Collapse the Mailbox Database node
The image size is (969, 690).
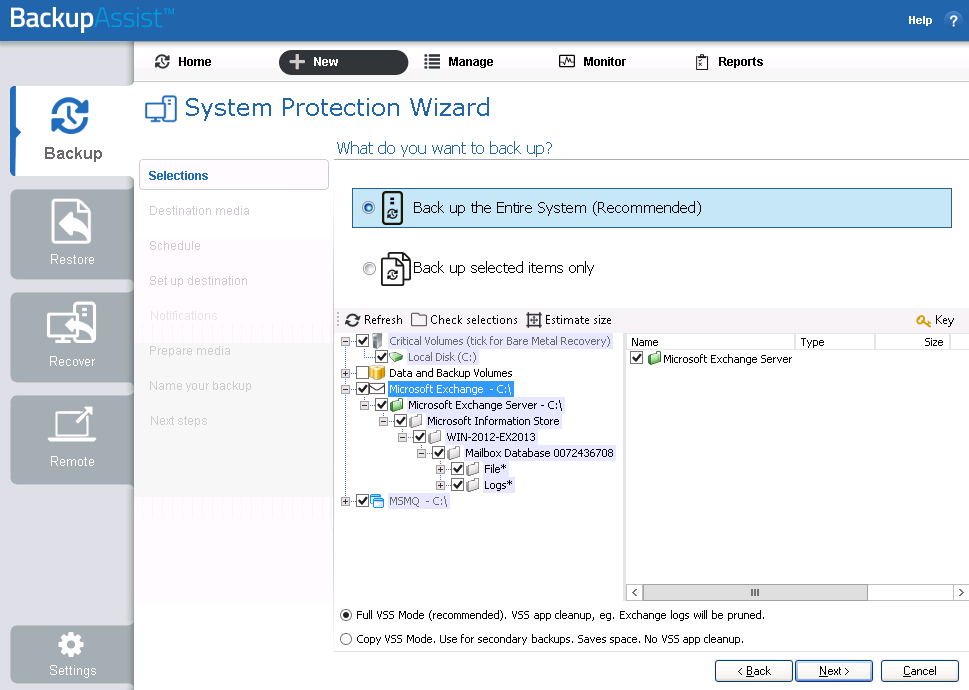pos(421,453)
